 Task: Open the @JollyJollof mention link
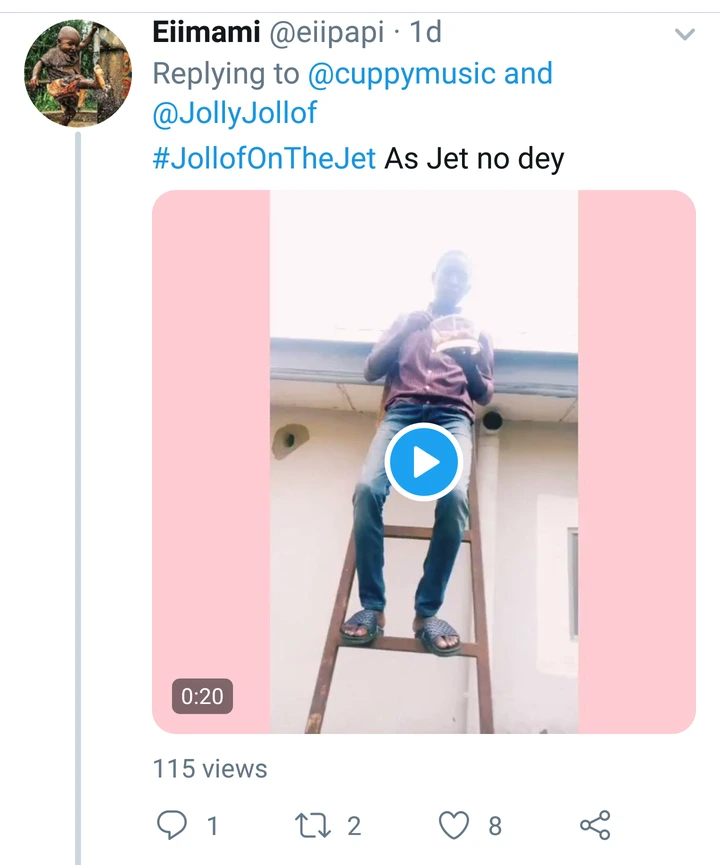[x=234, y=114]
